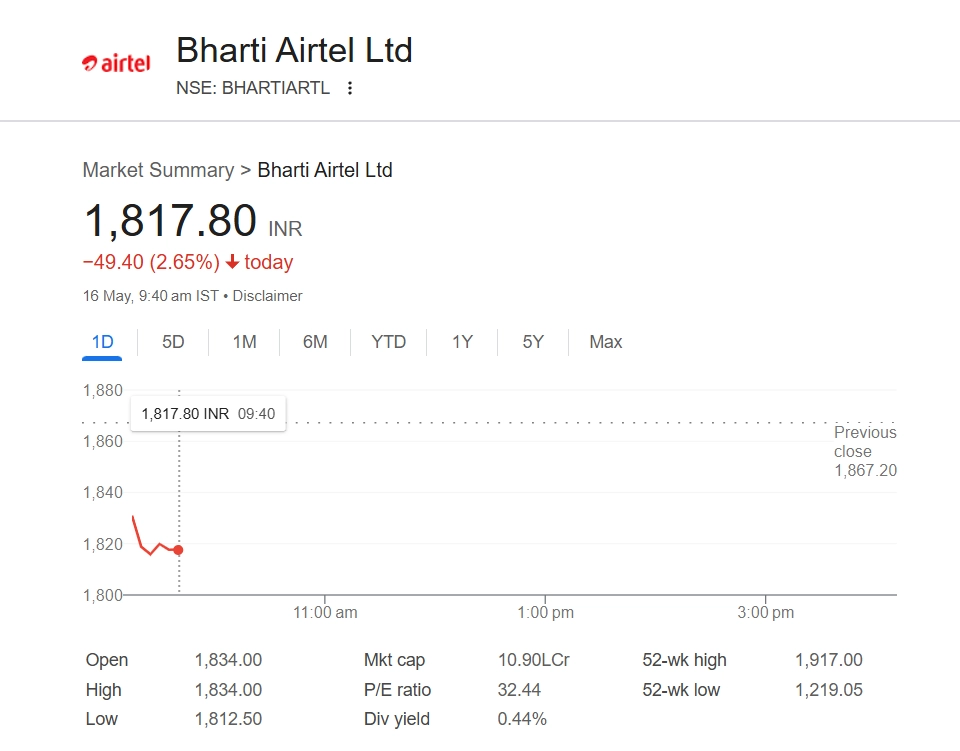This screenshot has height=751, width=960.
Task: Click the Mkt cap value 10.90LCr
Action: coord(533,660)
